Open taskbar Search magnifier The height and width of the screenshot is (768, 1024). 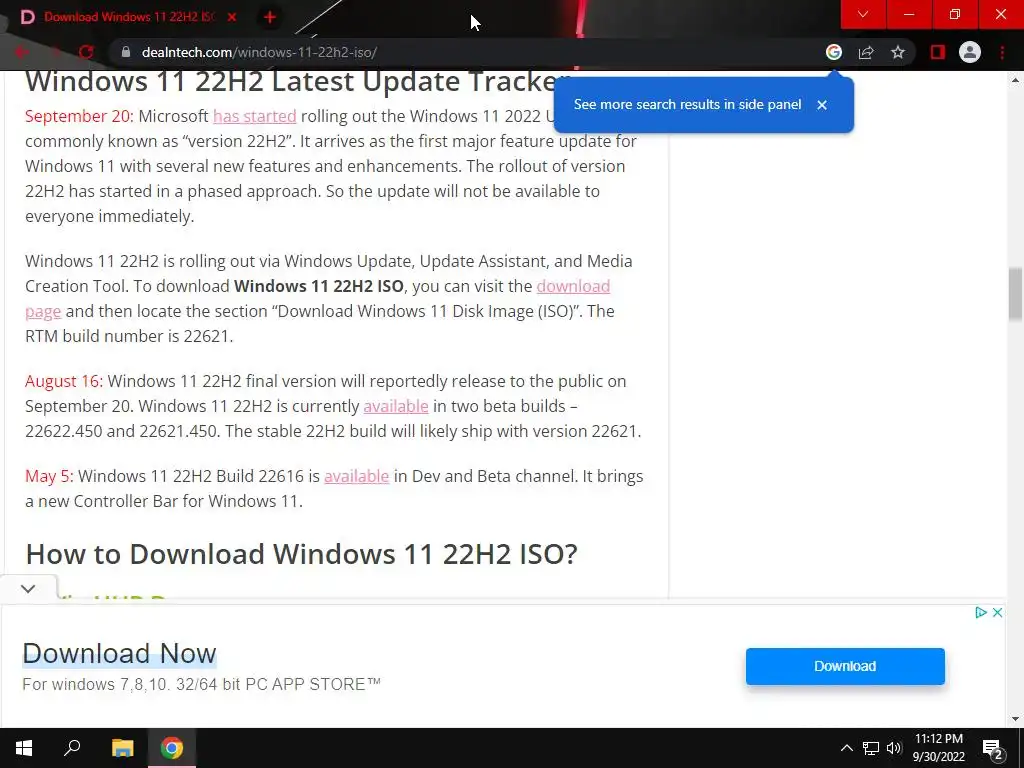coord(72,748)
